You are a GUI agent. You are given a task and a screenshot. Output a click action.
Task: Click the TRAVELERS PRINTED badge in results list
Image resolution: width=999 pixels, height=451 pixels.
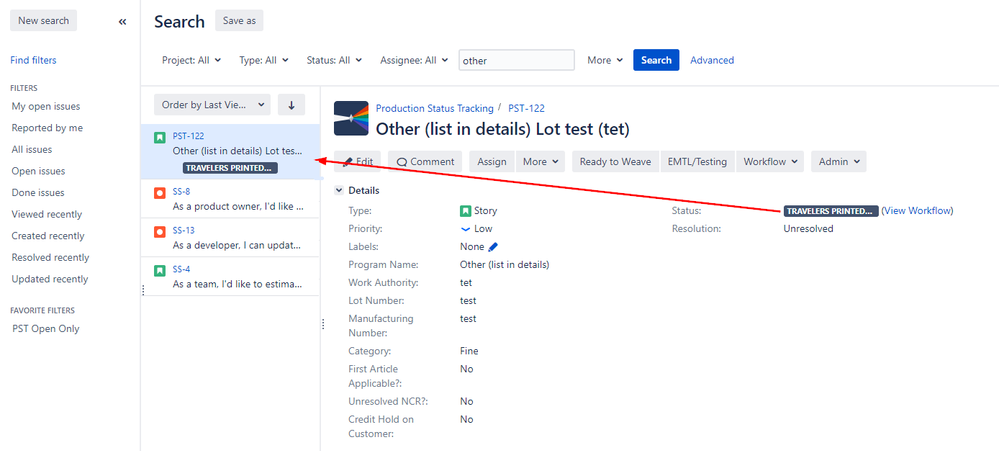231,168
